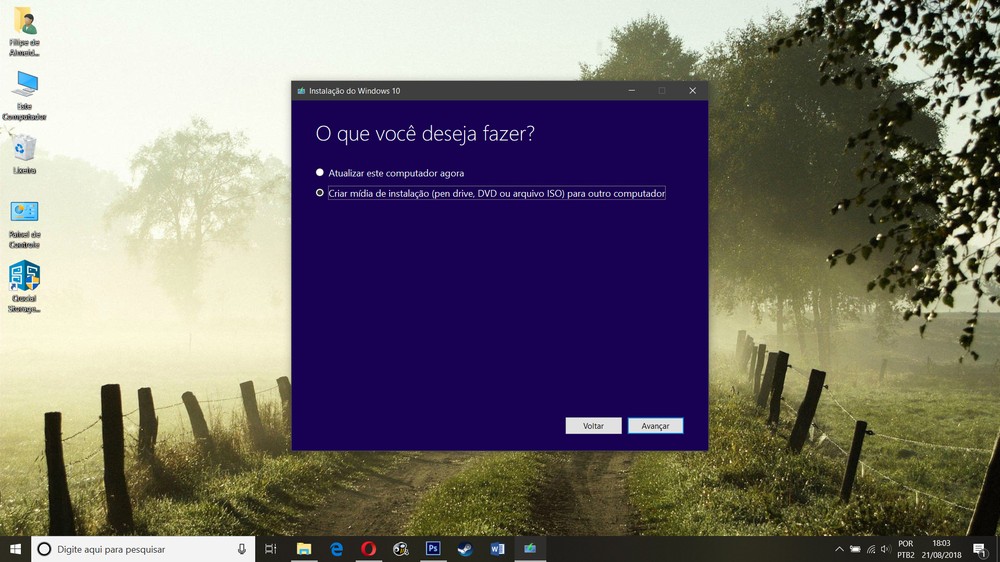Open the network icon in the system tray
This screenshot has height=562, width=1000.
(871, 549)
